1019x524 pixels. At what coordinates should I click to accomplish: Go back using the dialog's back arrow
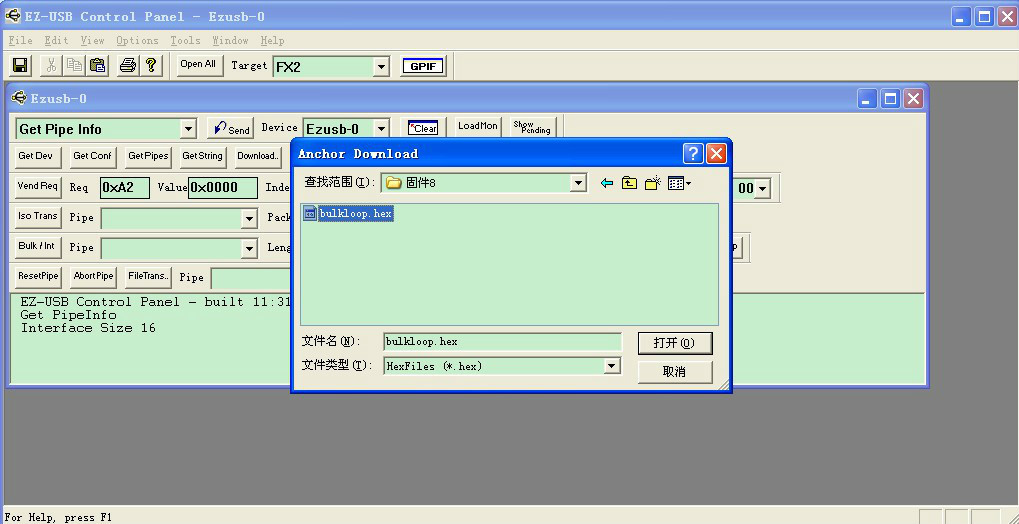[x=606, y=183]
